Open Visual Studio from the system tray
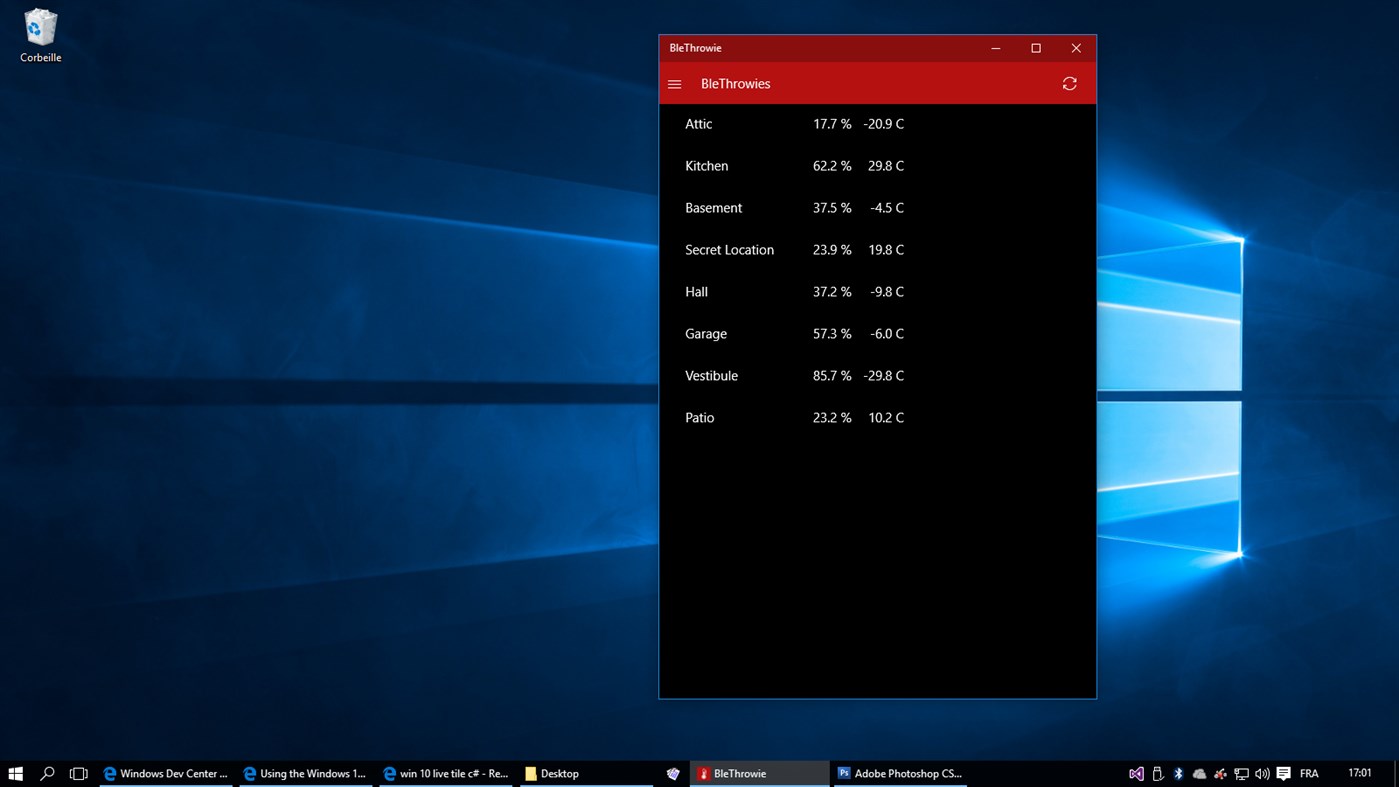The height and width of the screenshot is (787, 1399). [1137, 773]
